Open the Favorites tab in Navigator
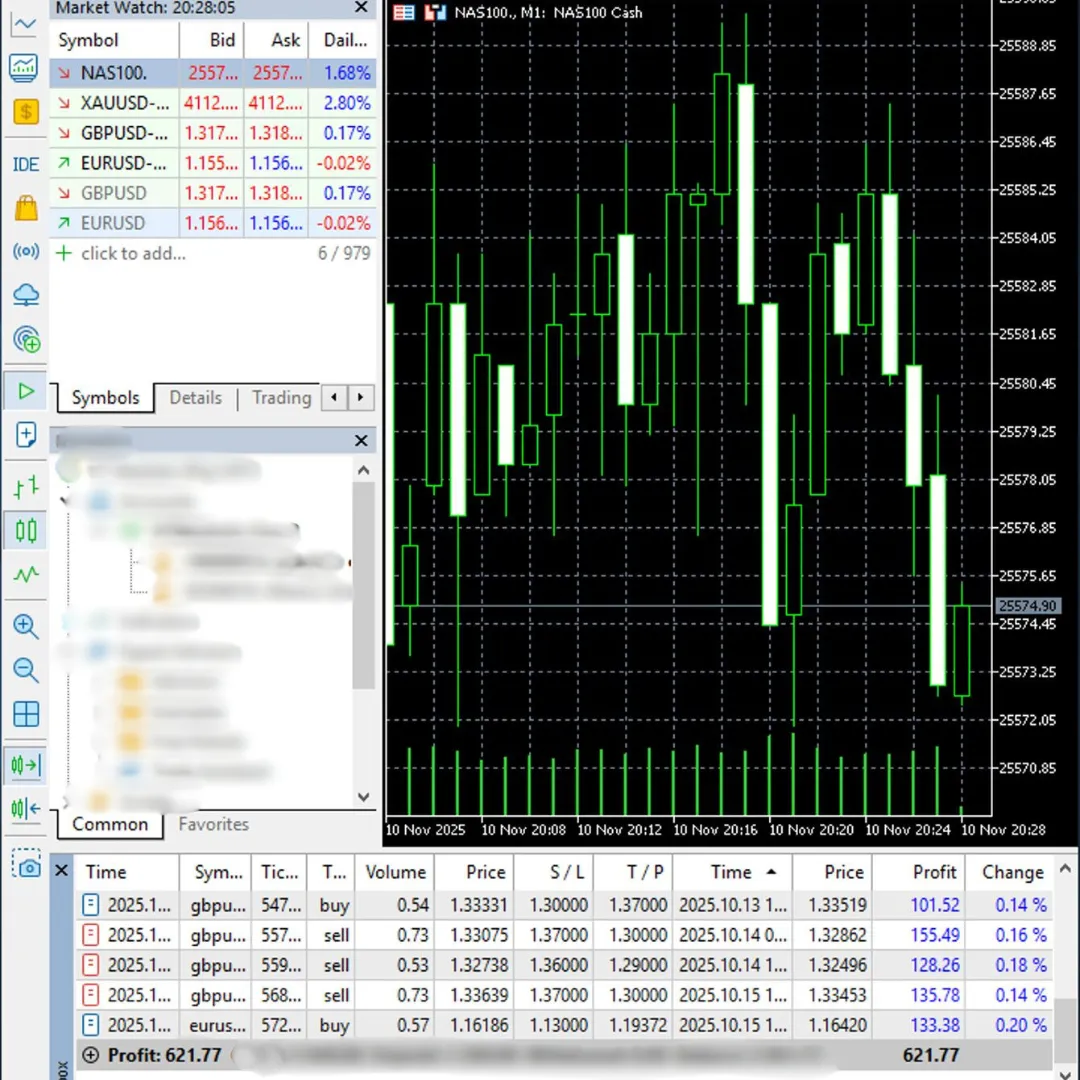 point(213,825)
